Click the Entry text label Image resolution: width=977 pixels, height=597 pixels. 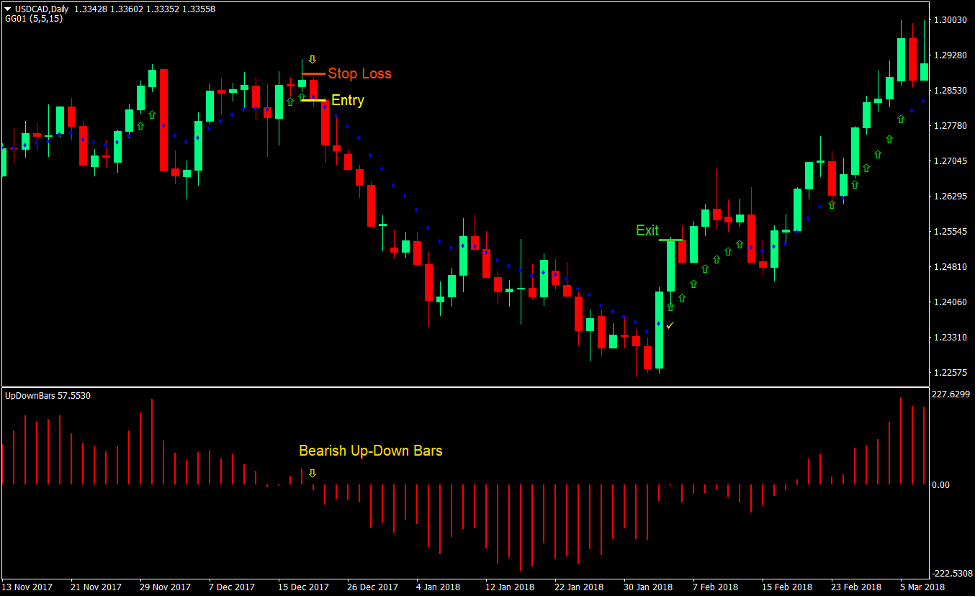[346, 100]
